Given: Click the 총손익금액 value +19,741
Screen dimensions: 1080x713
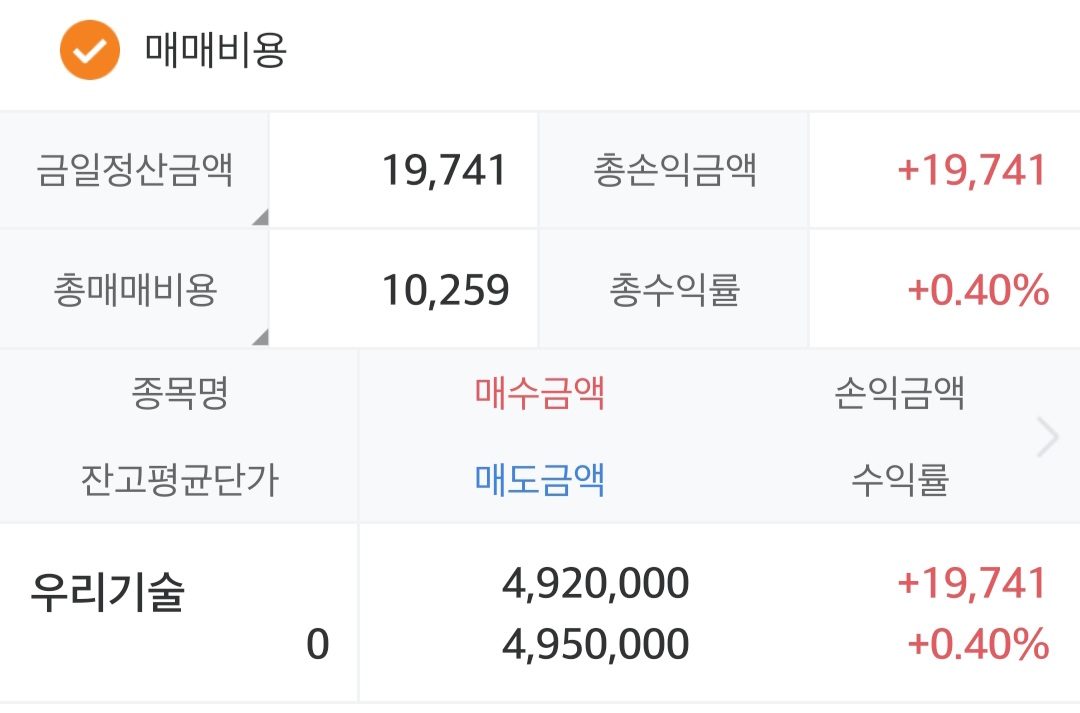Looking at the screenshot, I should tap(971, 171).
